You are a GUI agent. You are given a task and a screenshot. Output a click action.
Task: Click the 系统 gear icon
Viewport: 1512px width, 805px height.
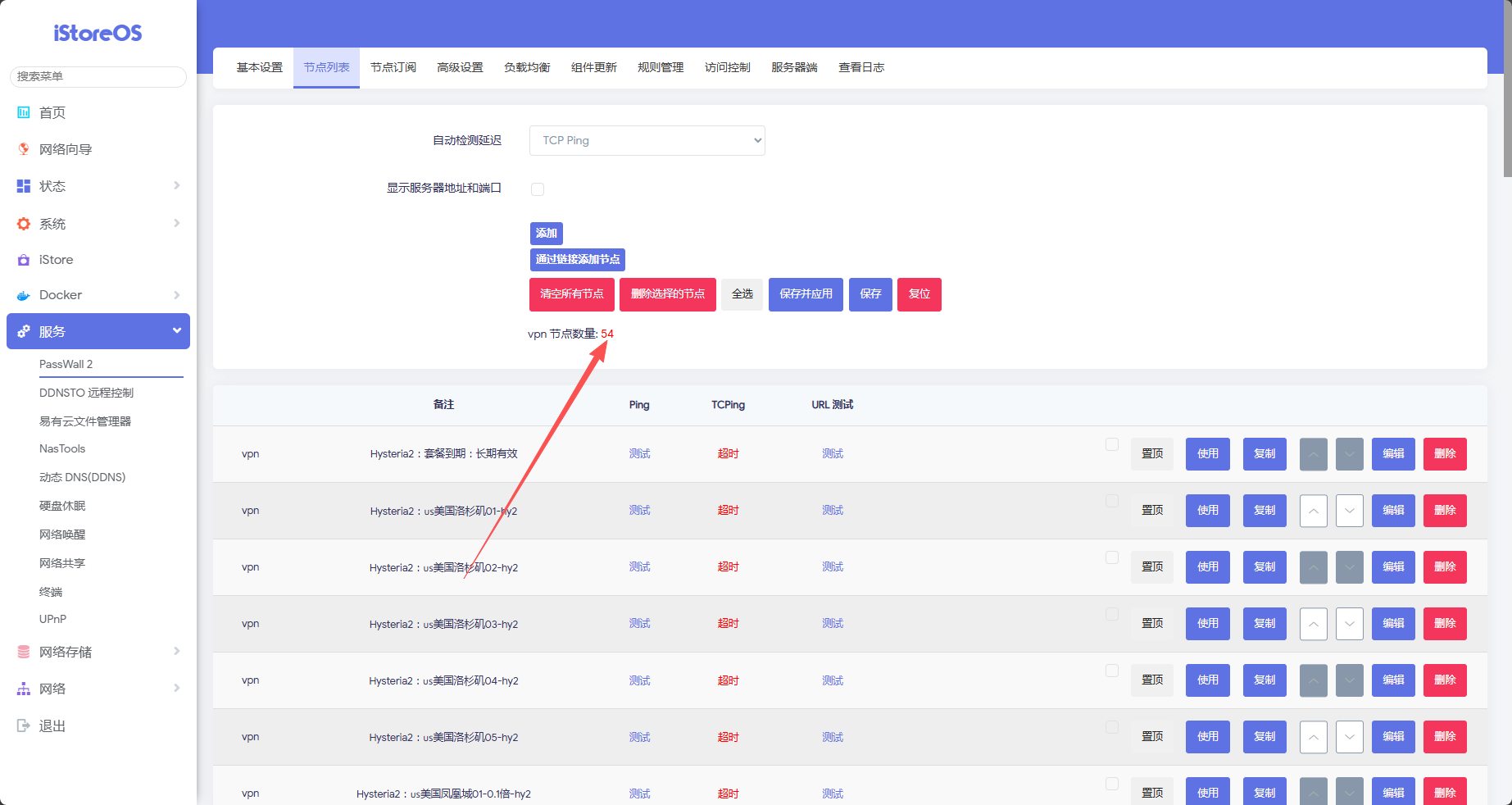(24, 224)
